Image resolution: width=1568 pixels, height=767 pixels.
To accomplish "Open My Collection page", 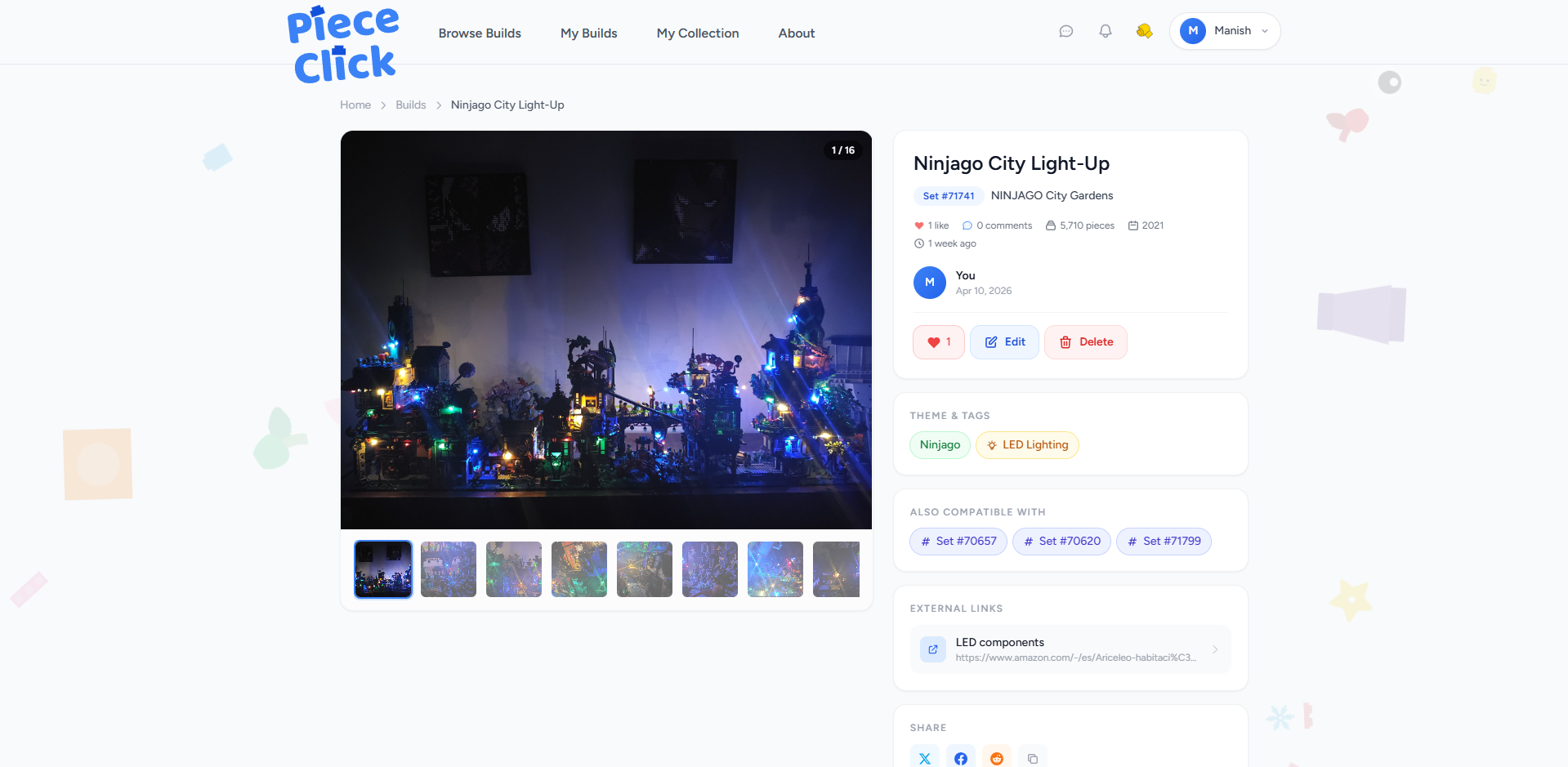I will click(698, 33).
